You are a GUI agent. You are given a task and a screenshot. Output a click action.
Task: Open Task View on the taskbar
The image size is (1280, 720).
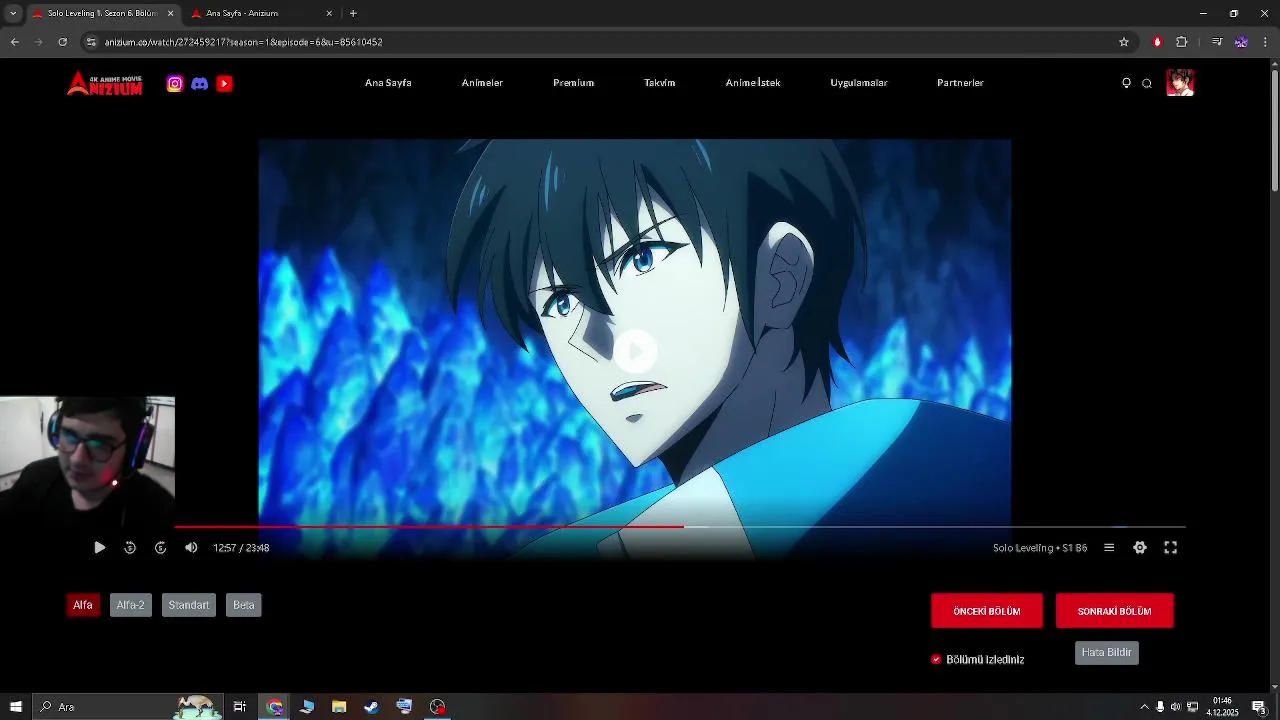coord(240,707)
